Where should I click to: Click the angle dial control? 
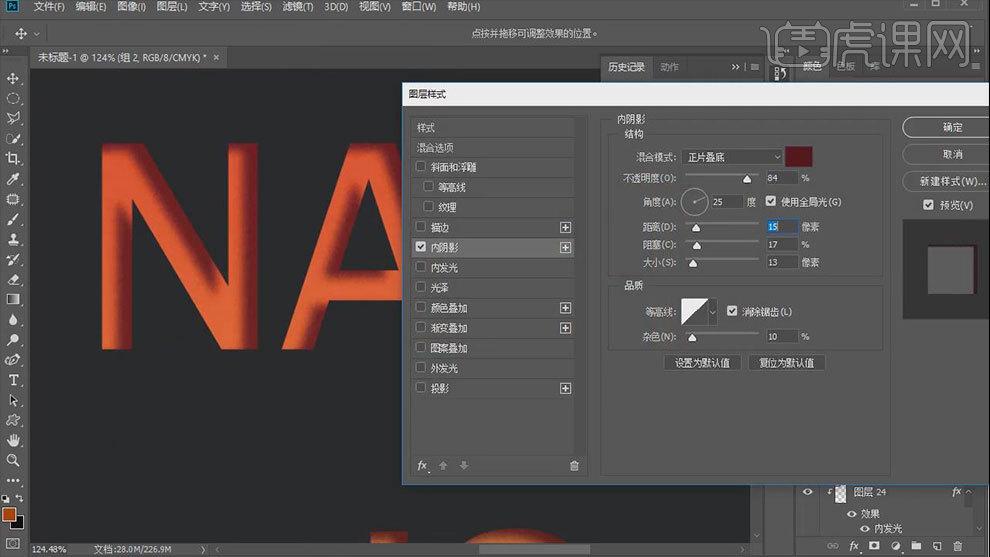[x=695, y=202]
